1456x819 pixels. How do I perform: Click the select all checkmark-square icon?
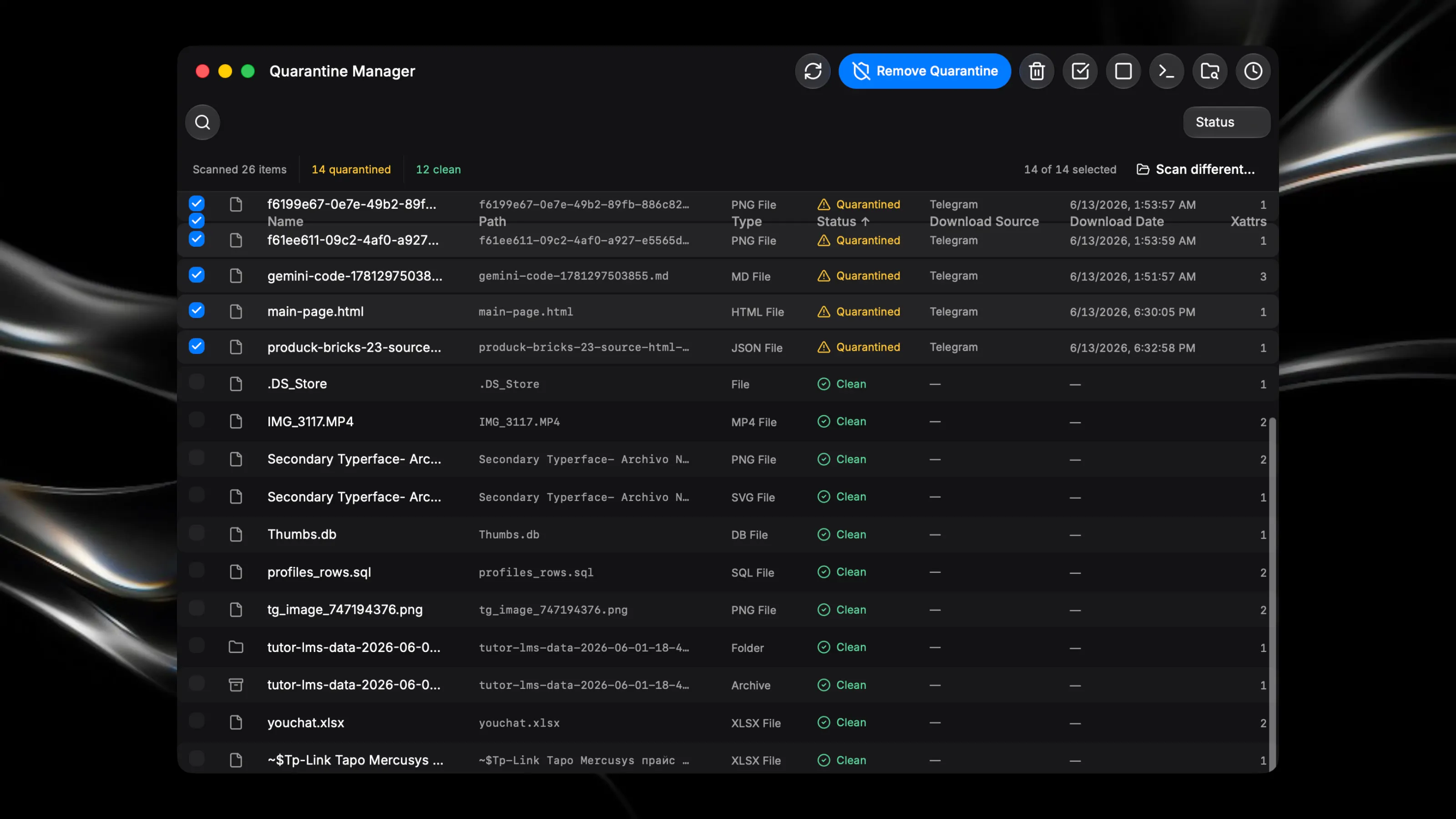click(1080, 71)
